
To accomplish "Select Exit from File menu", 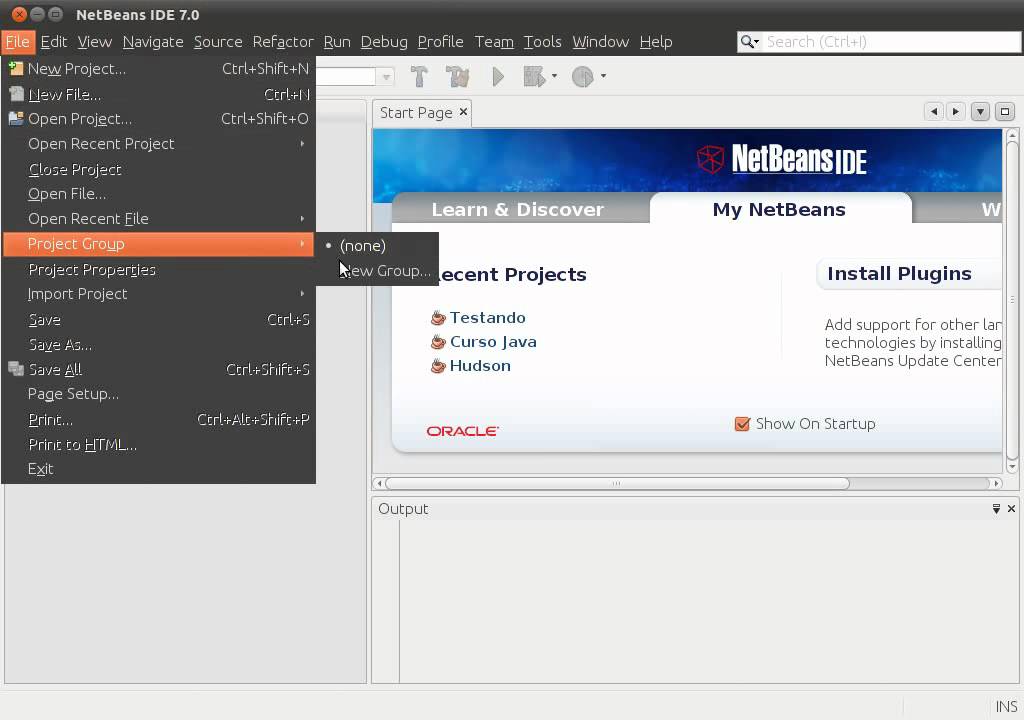I will click(x=159, y=469).
